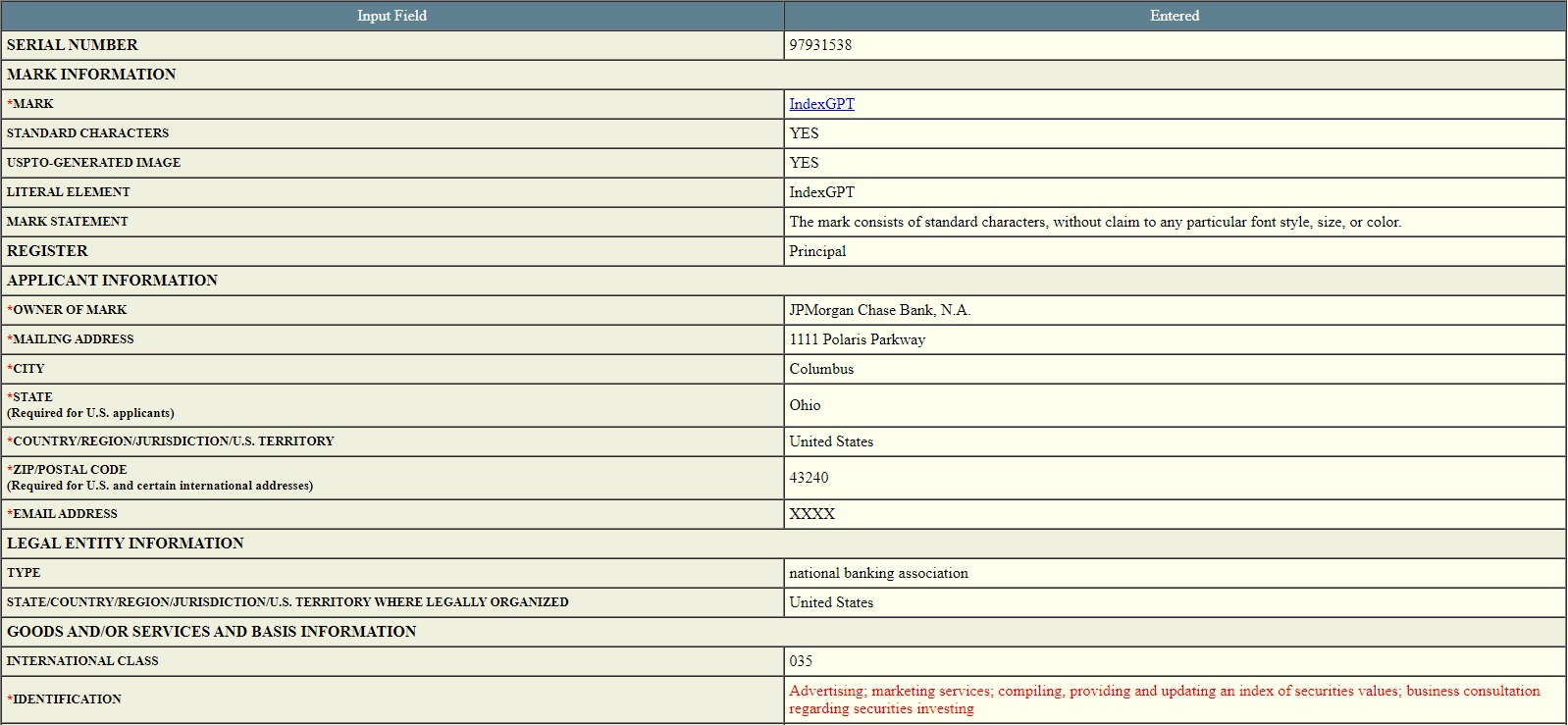Click YES value for Standard Characters
This screenshot has width=1568, height=725.
point(804,133)
